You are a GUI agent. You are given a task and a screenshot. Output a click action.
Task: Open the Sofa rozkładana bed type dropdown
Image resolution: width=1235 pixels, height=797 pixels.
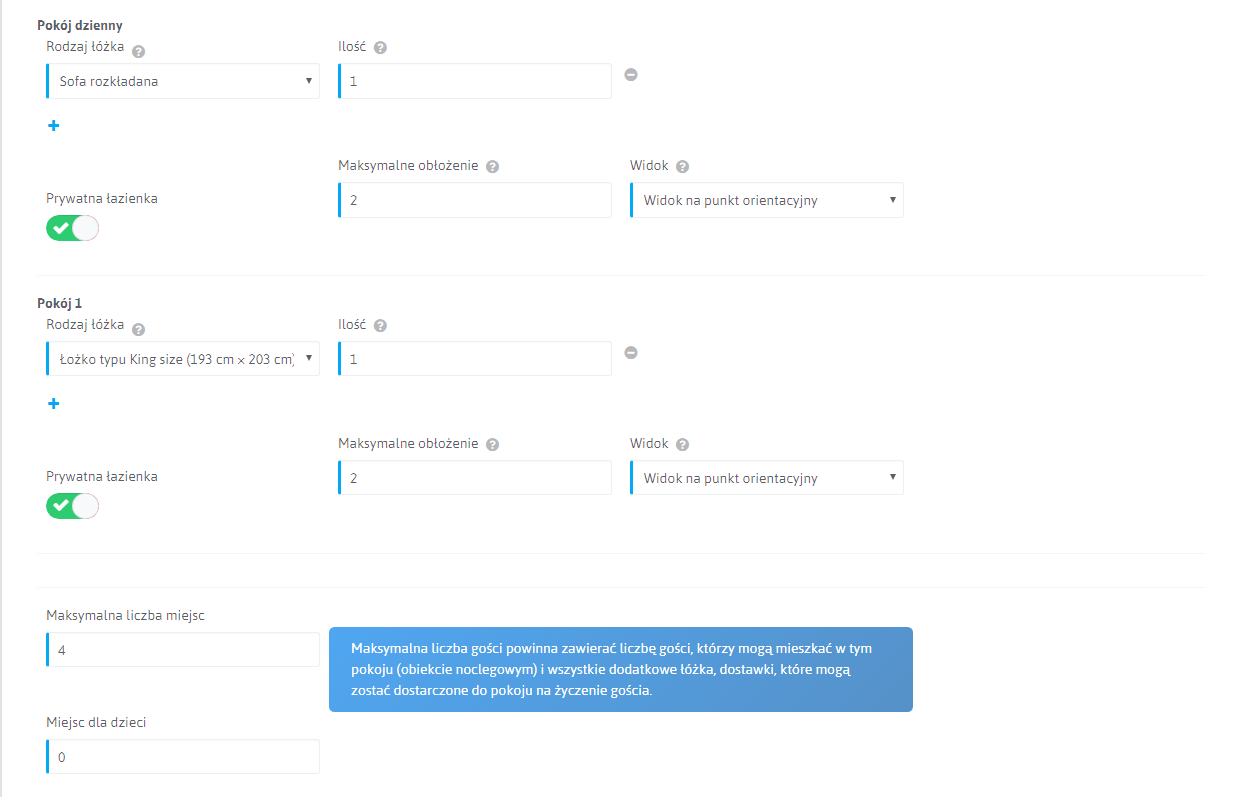(183, 82)
